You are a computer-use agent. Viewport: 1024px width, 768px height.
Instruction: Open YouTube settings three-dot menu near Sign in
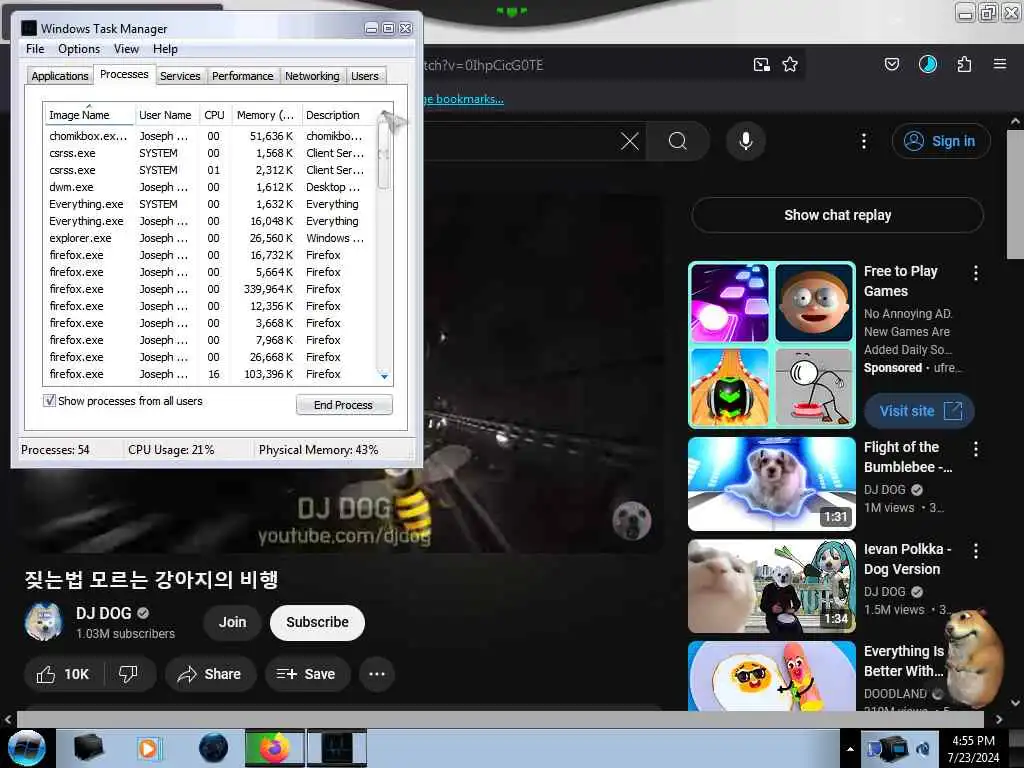point(863,141)
